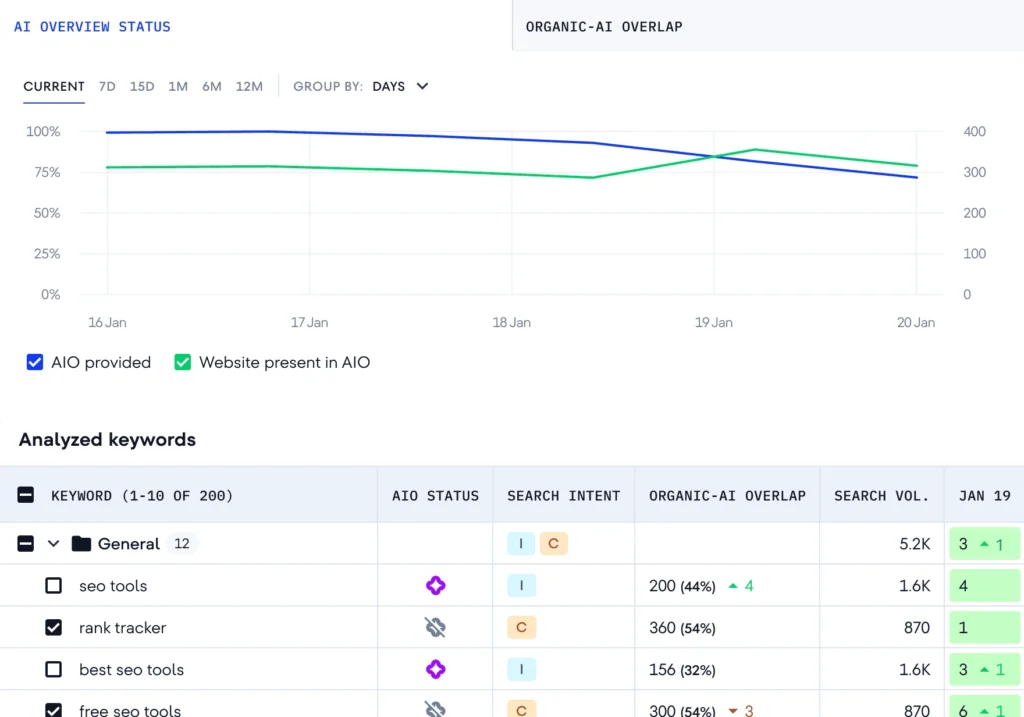The width and height of the screenshot is (1024, 717).
Task: Disable the "AIO provided" legend checkbox
Action: [x=35, y=362]
